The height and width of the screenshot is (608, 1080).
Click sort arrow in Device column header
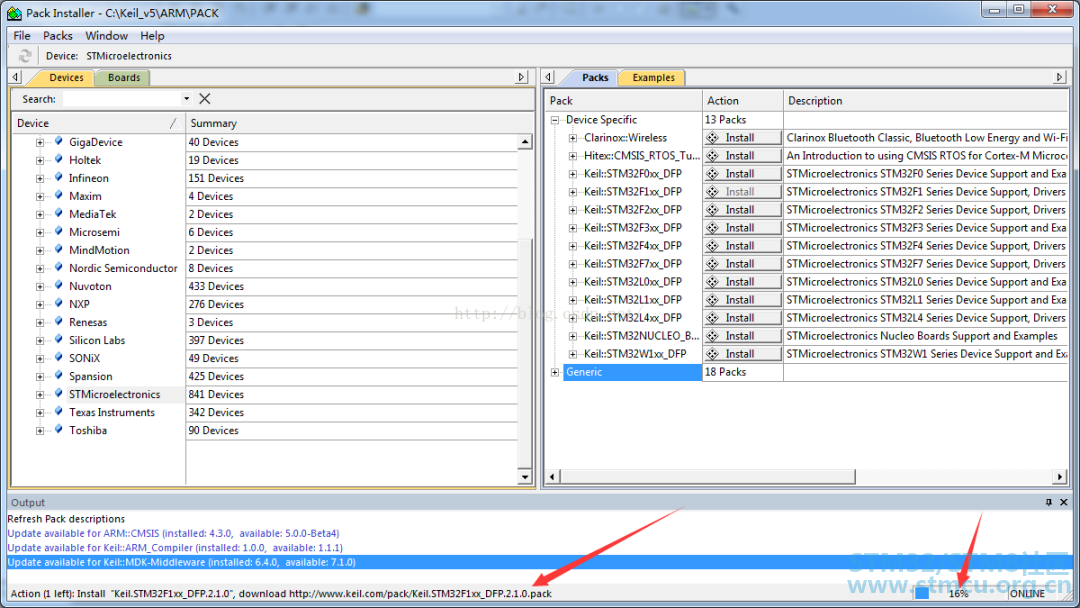click(x=174, y=123)
